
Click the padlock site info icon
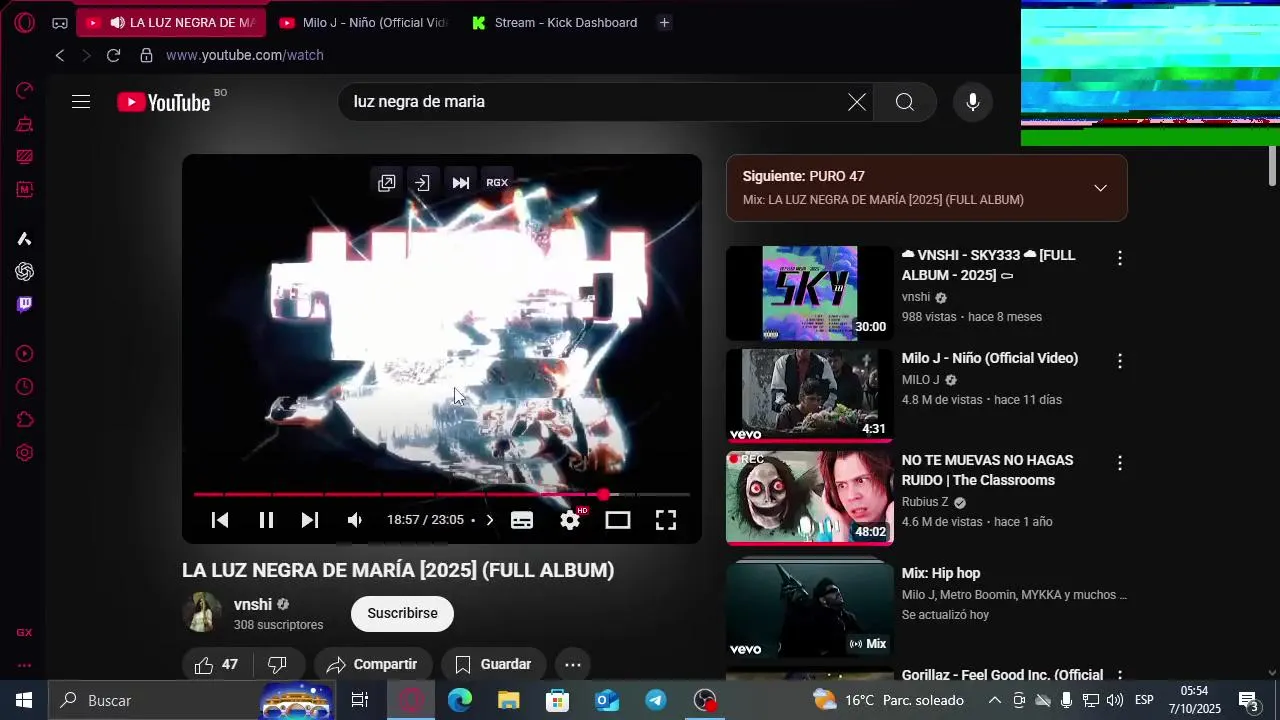coord(147,55)
